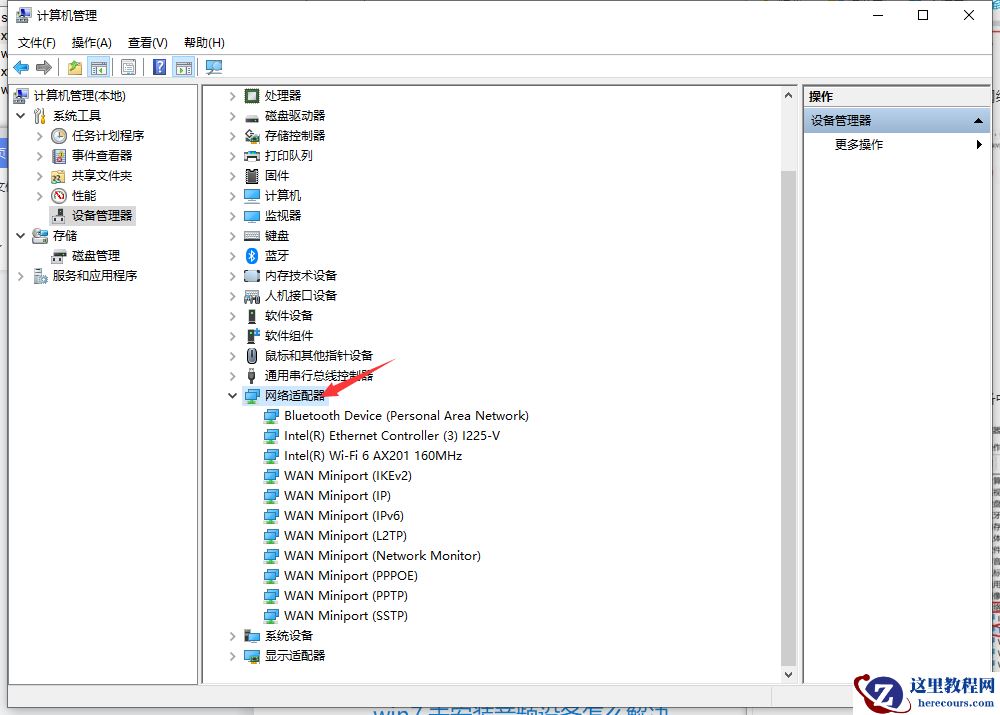Collapse the 网络适配器 device category
The height and width of the screenshot is (715, 1000).
point(233,395)
